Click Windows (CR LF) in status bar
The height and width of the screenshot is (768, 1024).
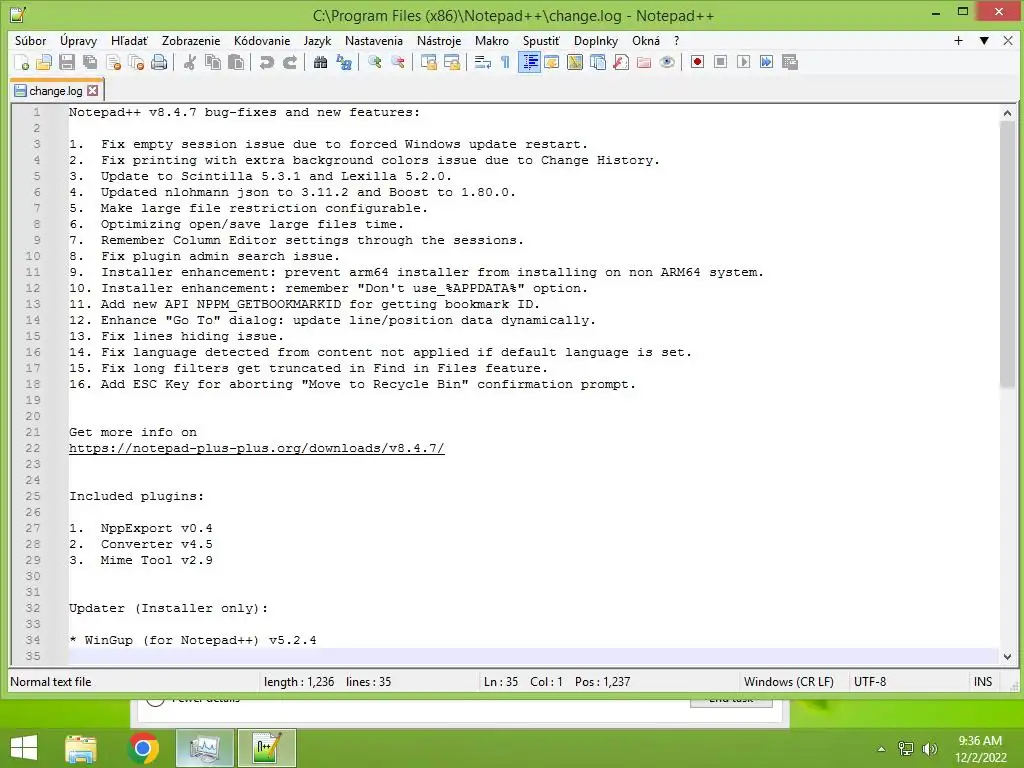pyautogui.click(x=788, y=682)
